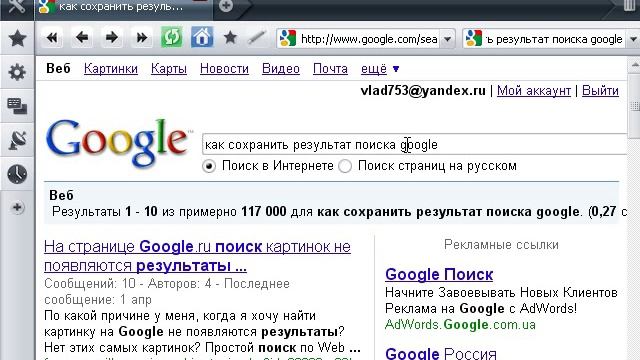Screen dimensions: 640x360
Task: Open the Почта link
Action: tap(330, 69)
